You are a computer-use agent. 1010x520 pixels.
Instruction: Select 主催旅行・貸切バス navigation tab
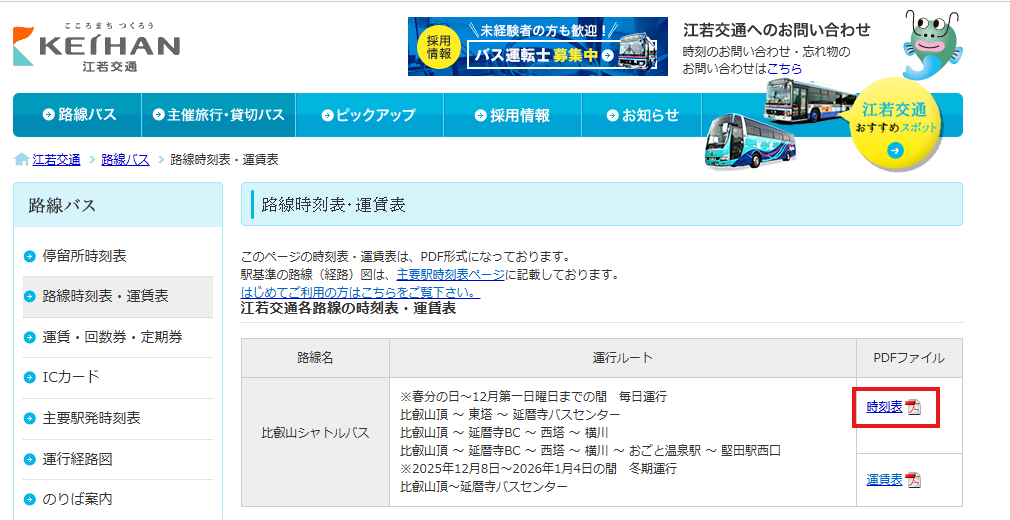point(218,115)
